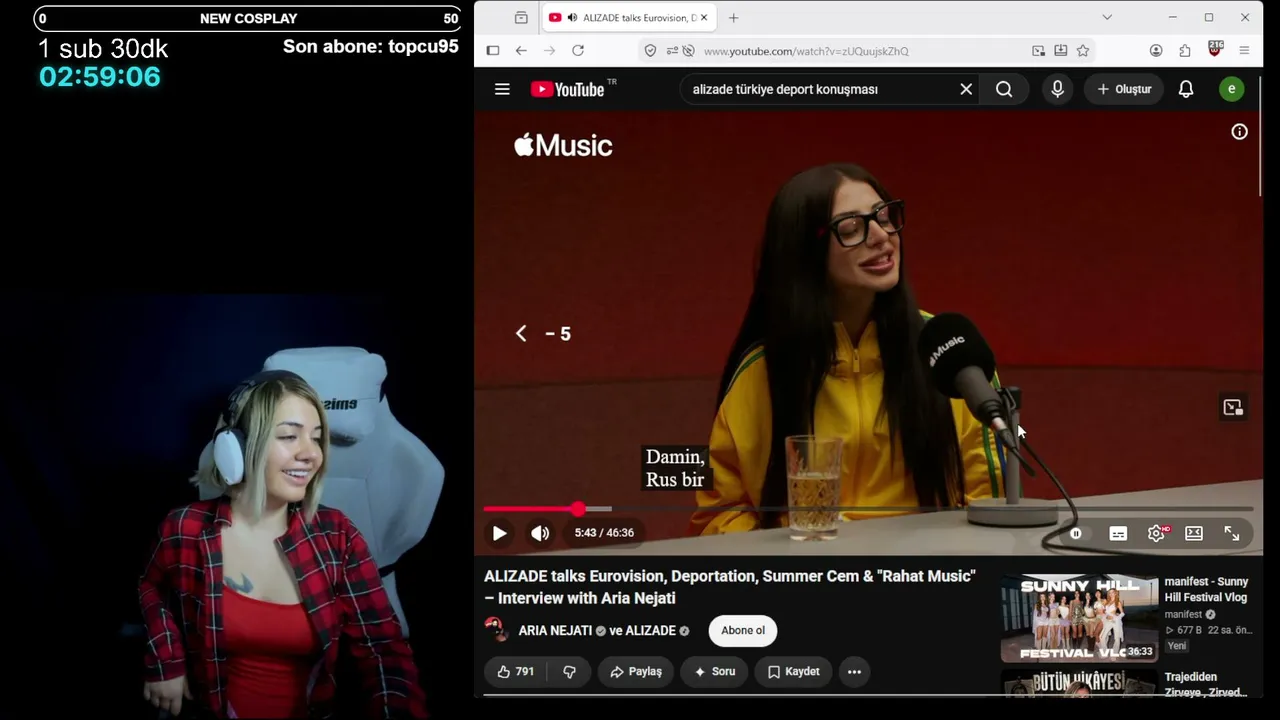This screenshot has width=1280, height=720.
Task: Enter full screen mode in the player
Action: click(1232, 533)
